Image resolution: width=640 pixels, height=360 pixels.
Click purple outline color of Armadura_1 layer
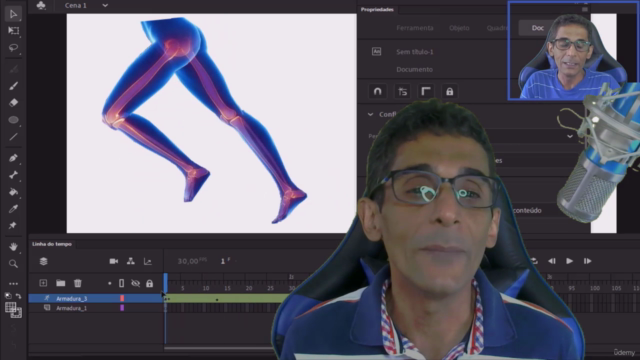click(122, 308)
